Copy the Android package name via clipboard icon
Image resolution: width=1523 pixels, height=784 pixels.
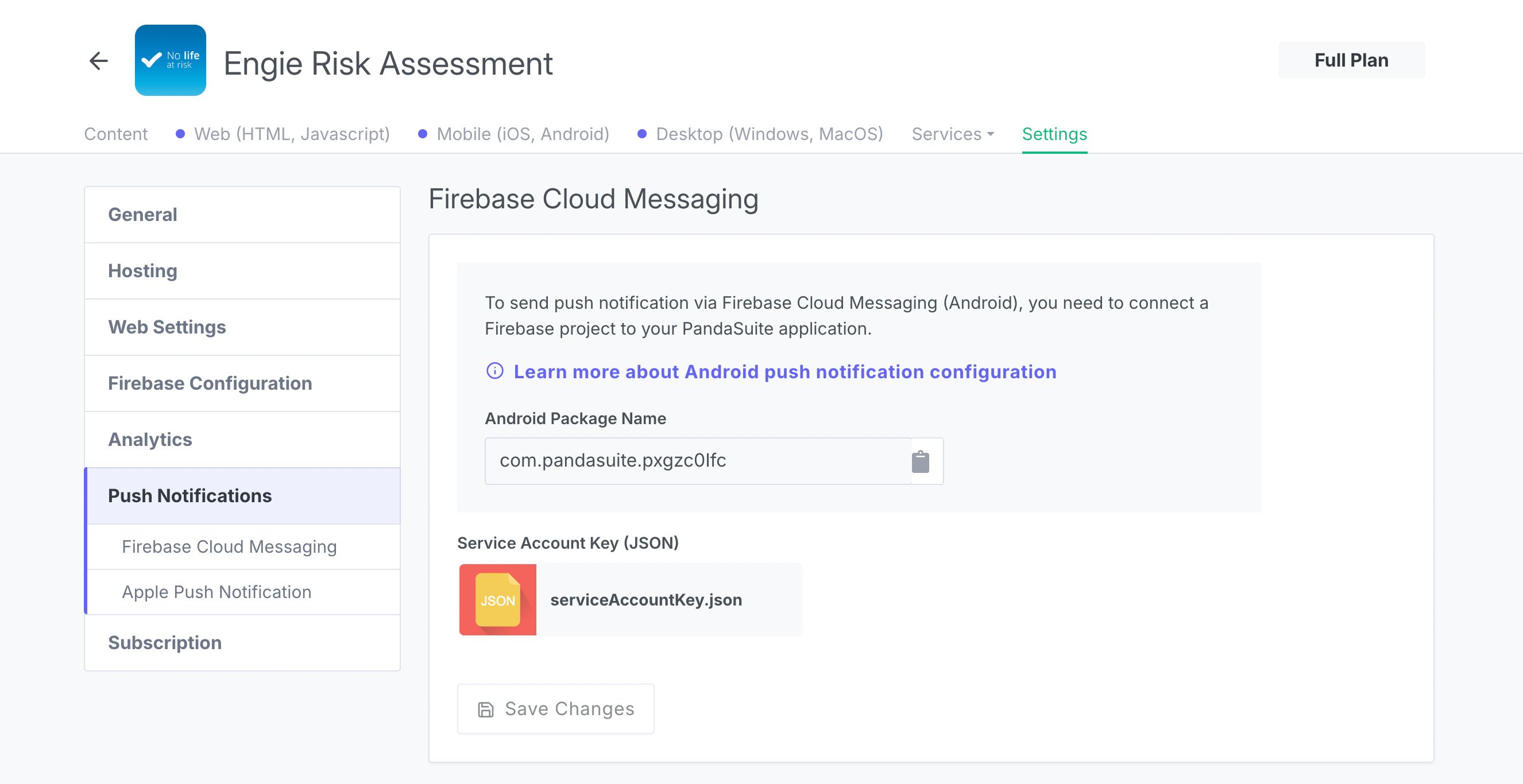[x=920, y=460]
